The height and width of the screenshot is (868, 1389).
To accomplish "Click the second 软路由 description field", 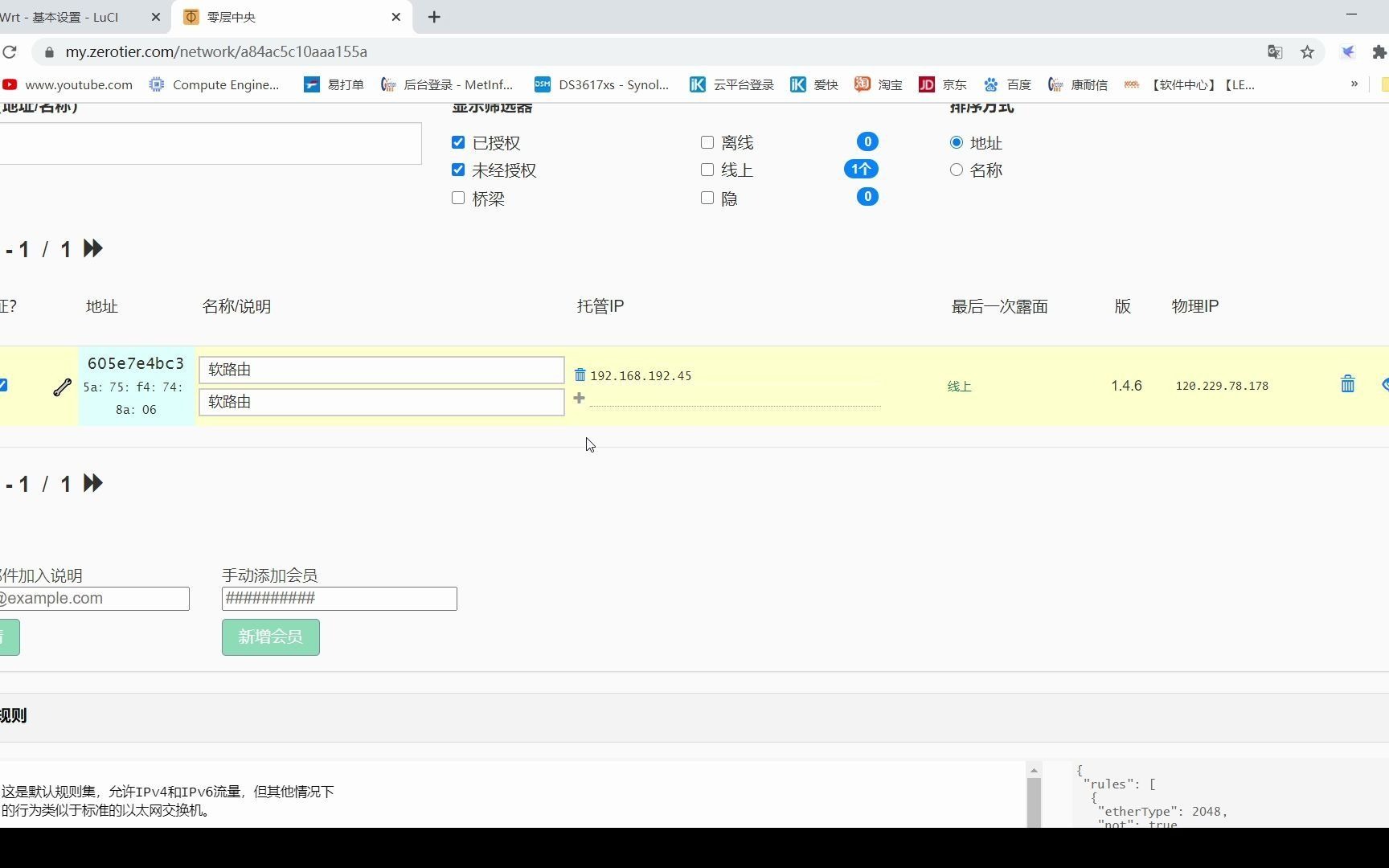I will (x=382, y=402).
